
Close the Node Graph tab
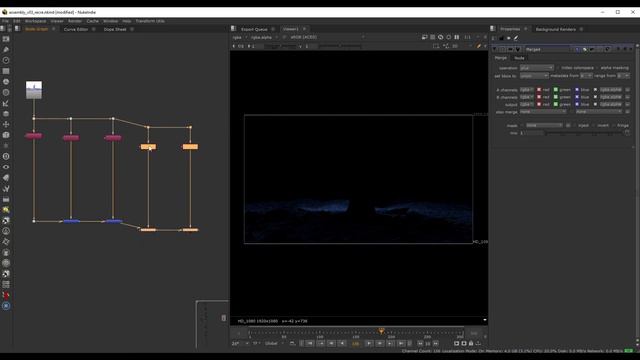click(x=53, y=29)
